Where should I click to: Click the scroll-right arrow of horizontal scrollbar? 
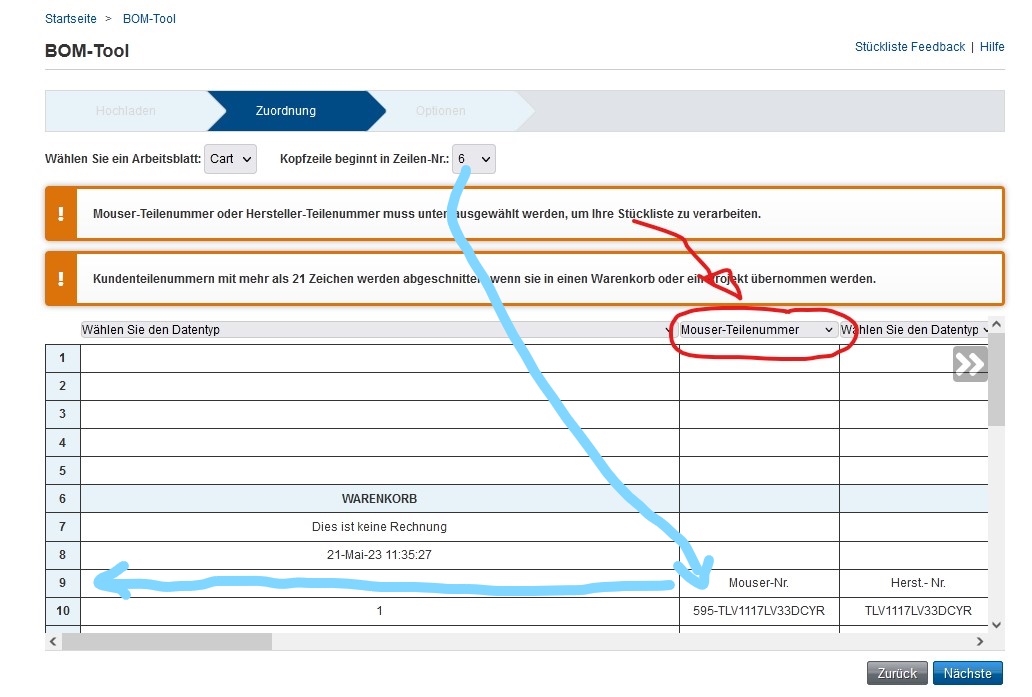[x=980, y=641]
